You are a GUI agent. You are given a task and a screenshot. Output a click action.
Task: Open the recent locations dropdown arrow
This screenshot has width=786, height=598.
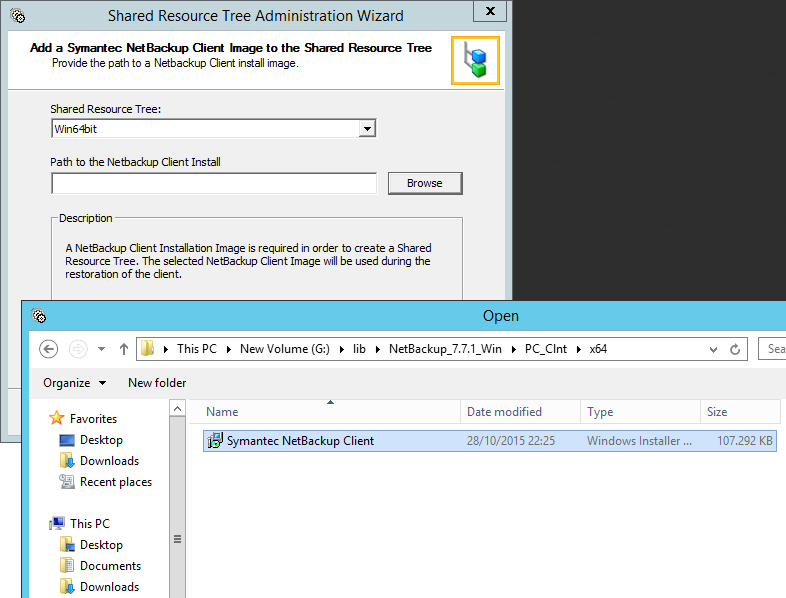[x=101, y=349]
